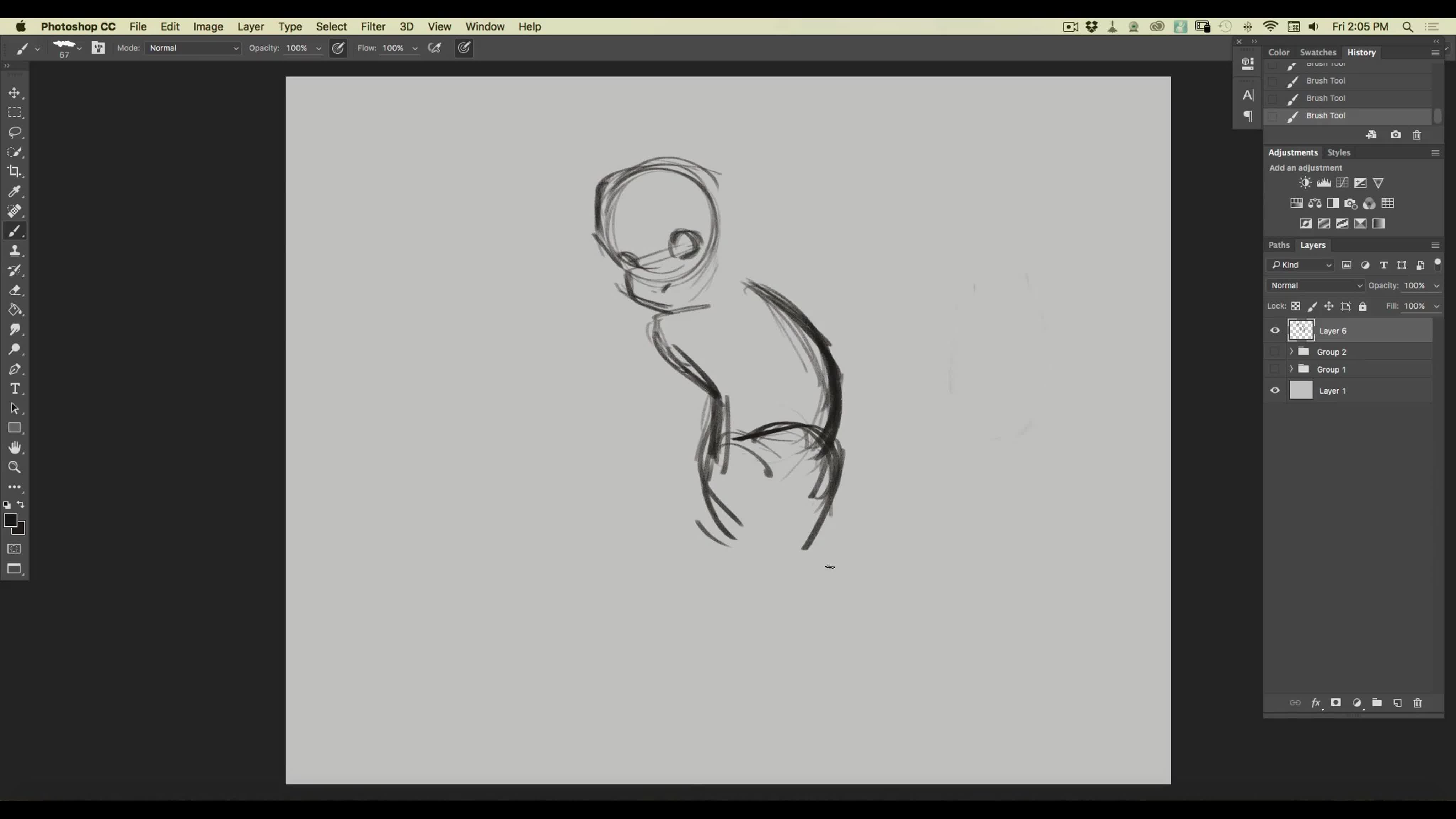Select the Crop tool
Image resolution: width=1456 pixels, height=819 pixels.
[x=15, y=171]
